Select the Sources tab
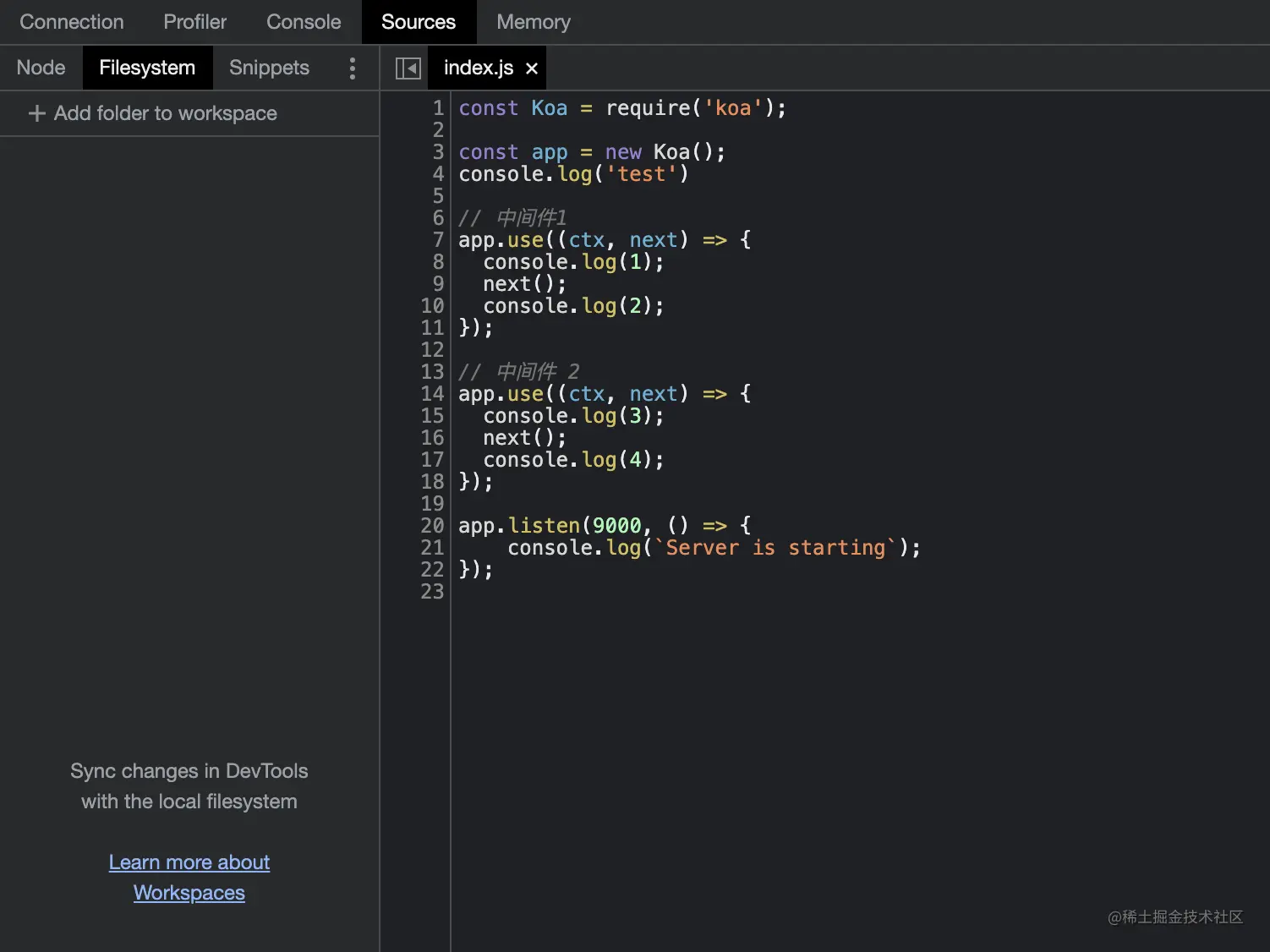This screenshot has width=1270, height=952. point(419,22)
